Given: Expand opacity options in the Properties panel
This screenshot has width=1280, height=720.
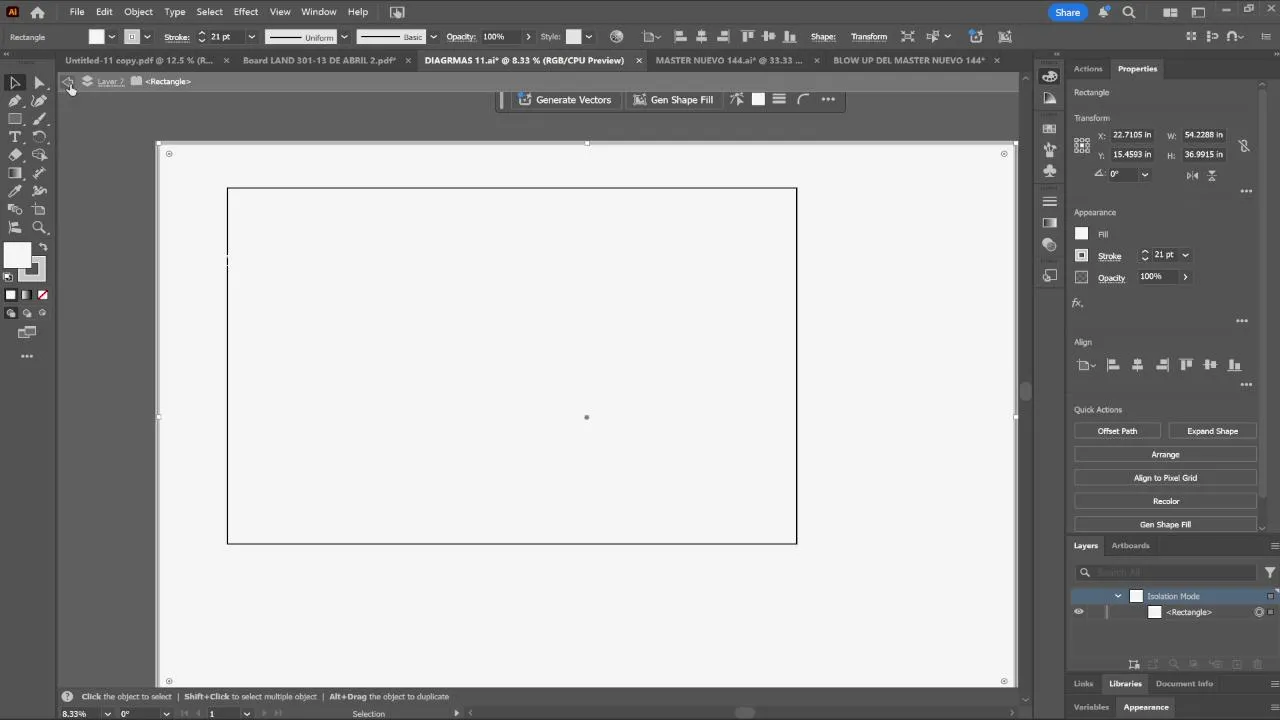Looking at the screenshot, I should pos(1185,277).
